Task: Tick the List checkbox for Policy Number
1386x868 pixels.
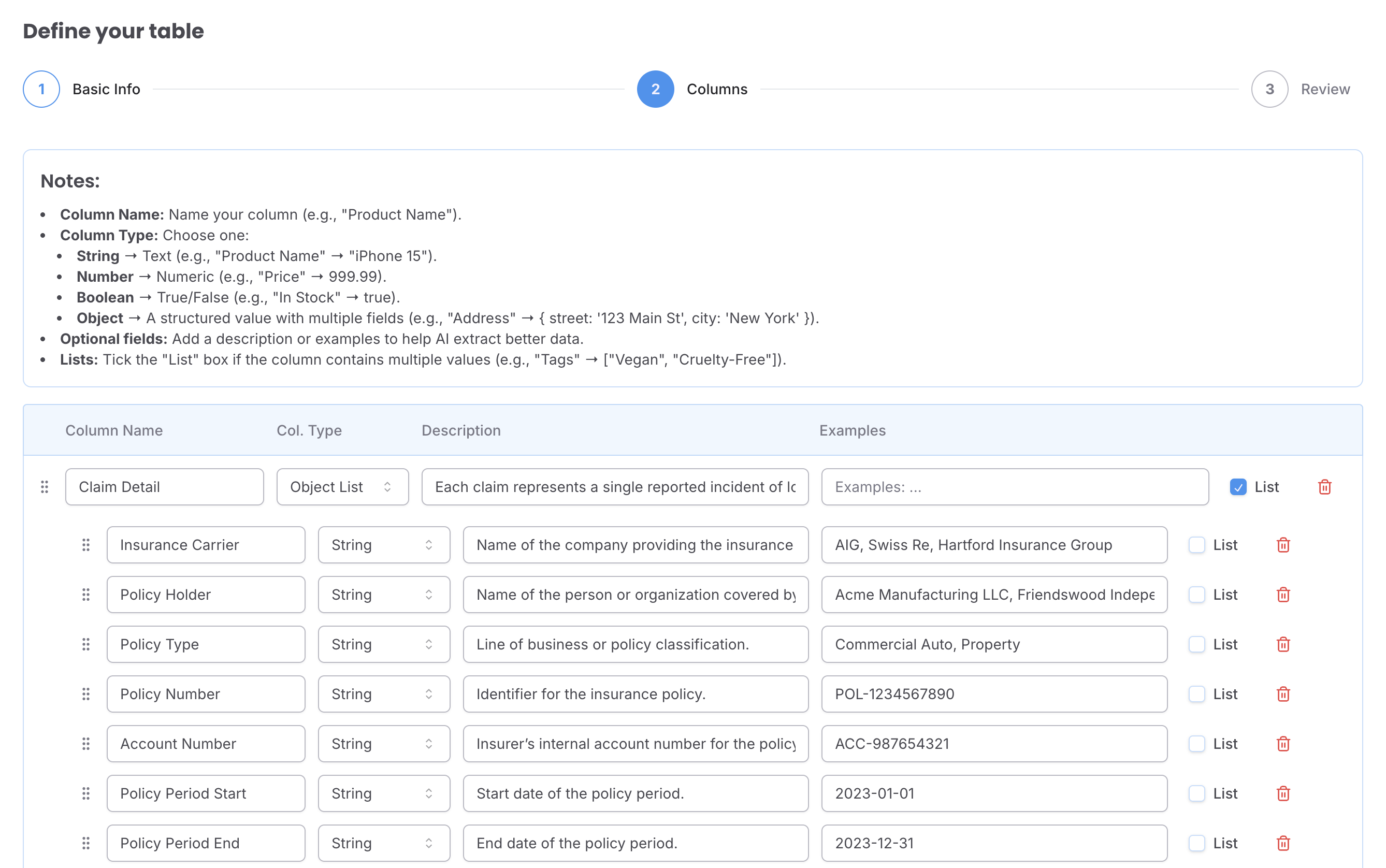Action: 1196,694
